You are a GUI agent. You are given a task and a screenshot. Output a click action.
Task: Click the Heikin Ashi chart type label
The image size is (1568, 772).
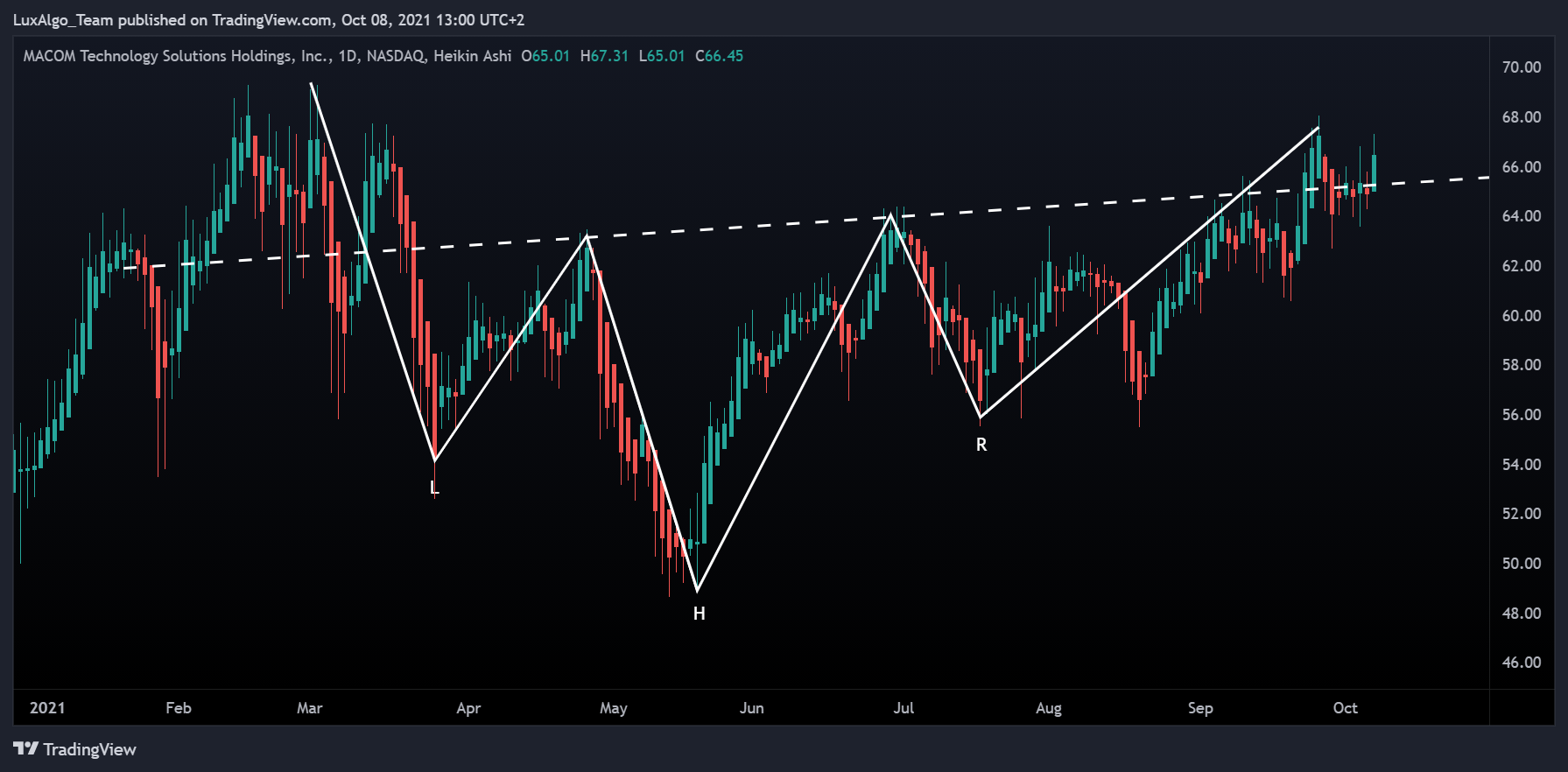(x=472, y=56)
